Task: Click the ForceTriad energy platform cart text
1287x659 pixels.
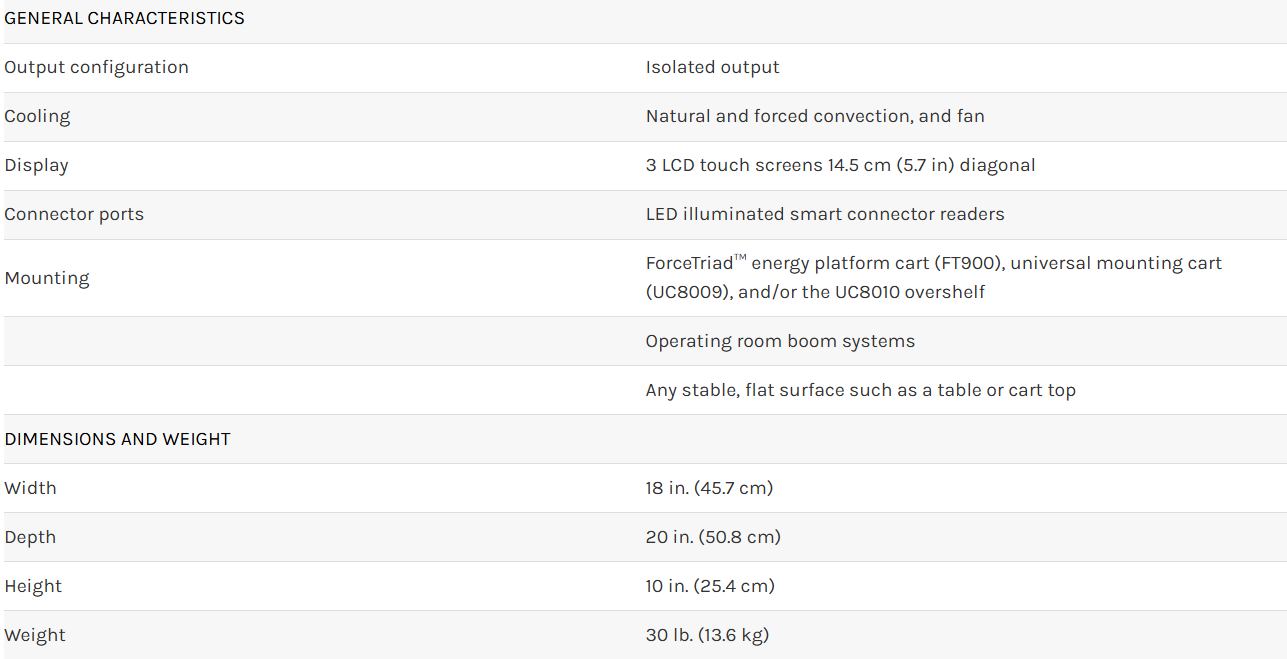Action: pos(933,264)
